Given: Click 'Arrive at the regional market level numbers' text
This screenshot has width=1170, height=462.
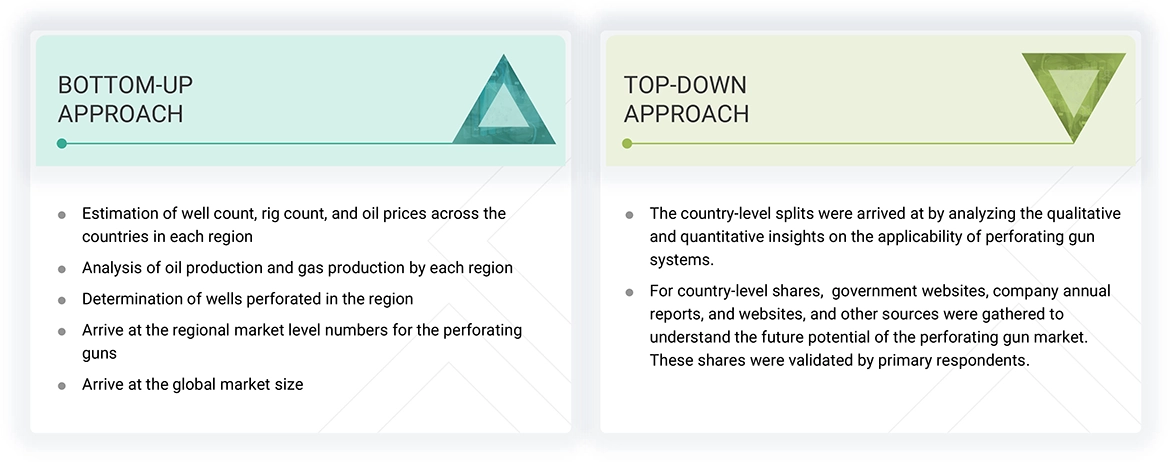Looking at the screenshot, I should (302, 341).
